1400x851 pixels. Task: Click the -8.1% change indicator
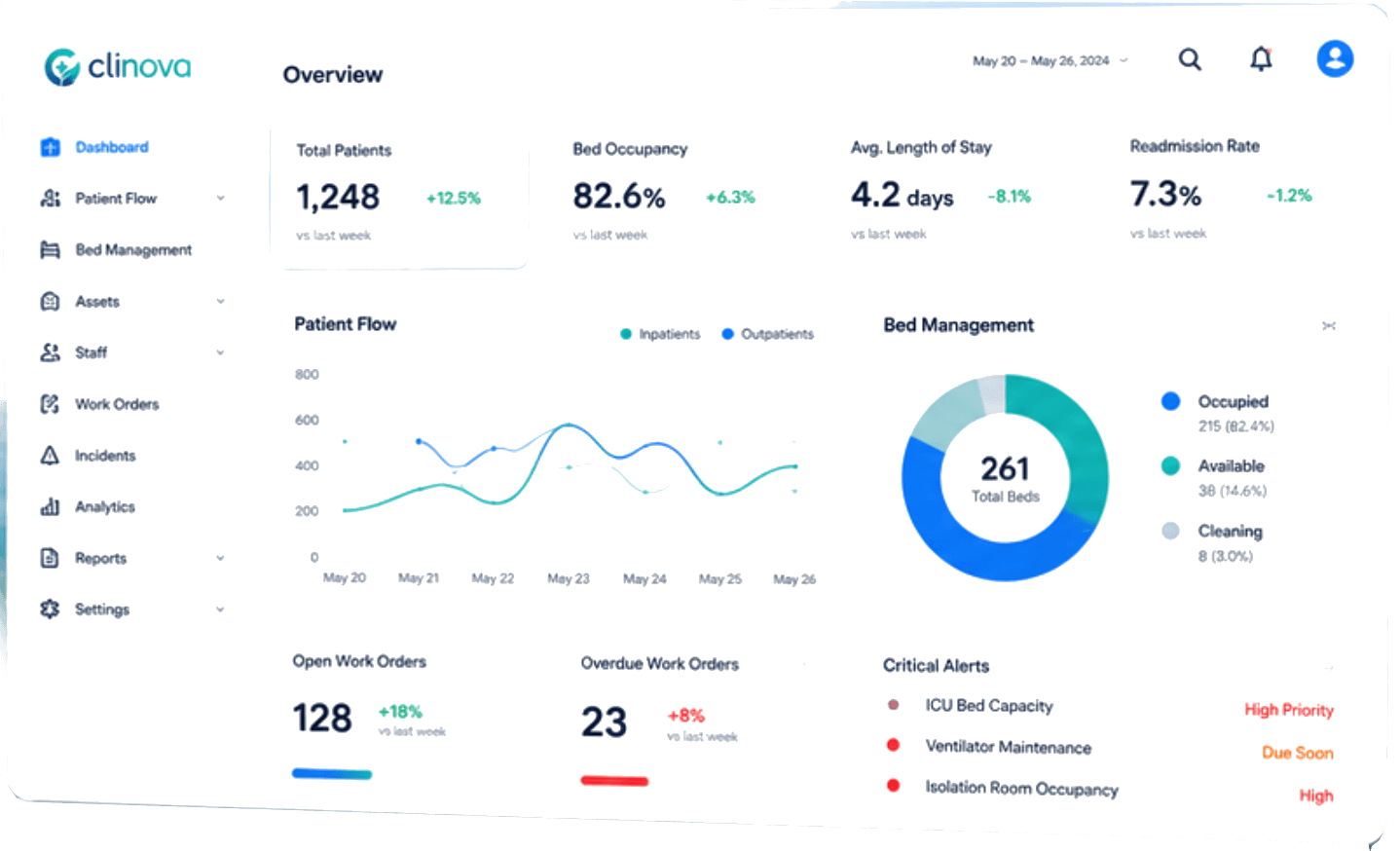[x=1010, y=197]
